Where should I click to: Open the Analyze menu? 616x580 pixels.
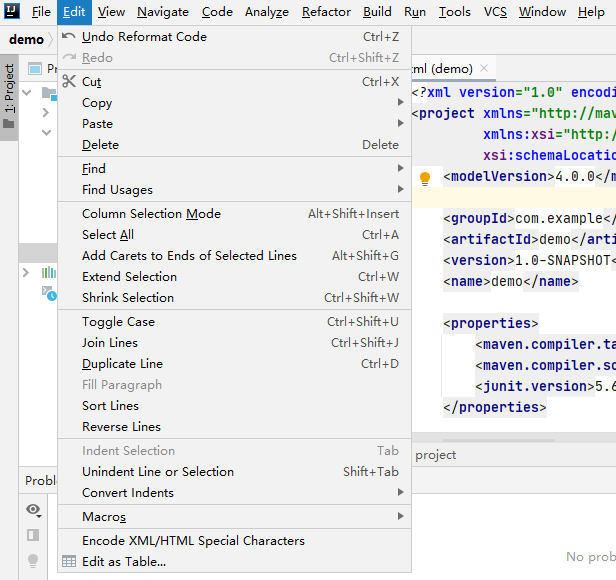point(267,12)
